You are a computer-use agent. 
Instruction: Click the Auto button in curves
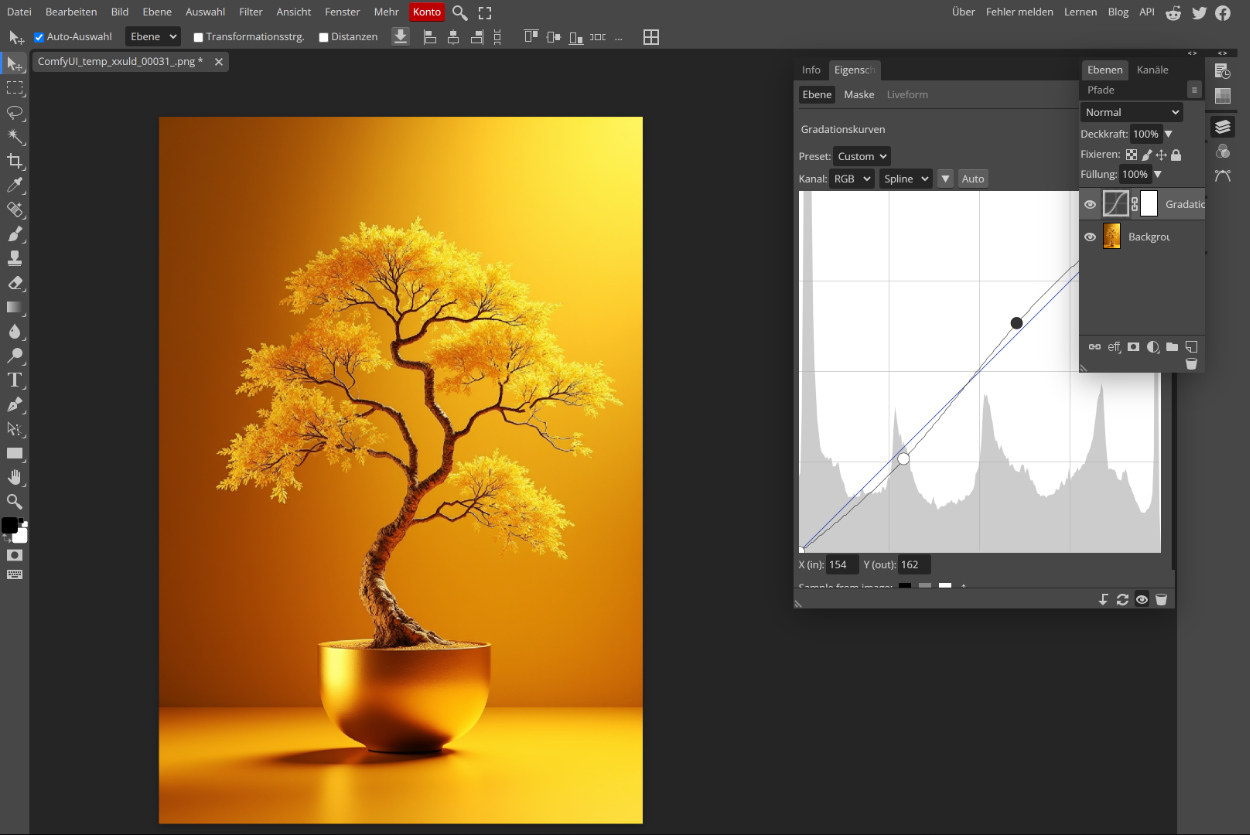973,179
